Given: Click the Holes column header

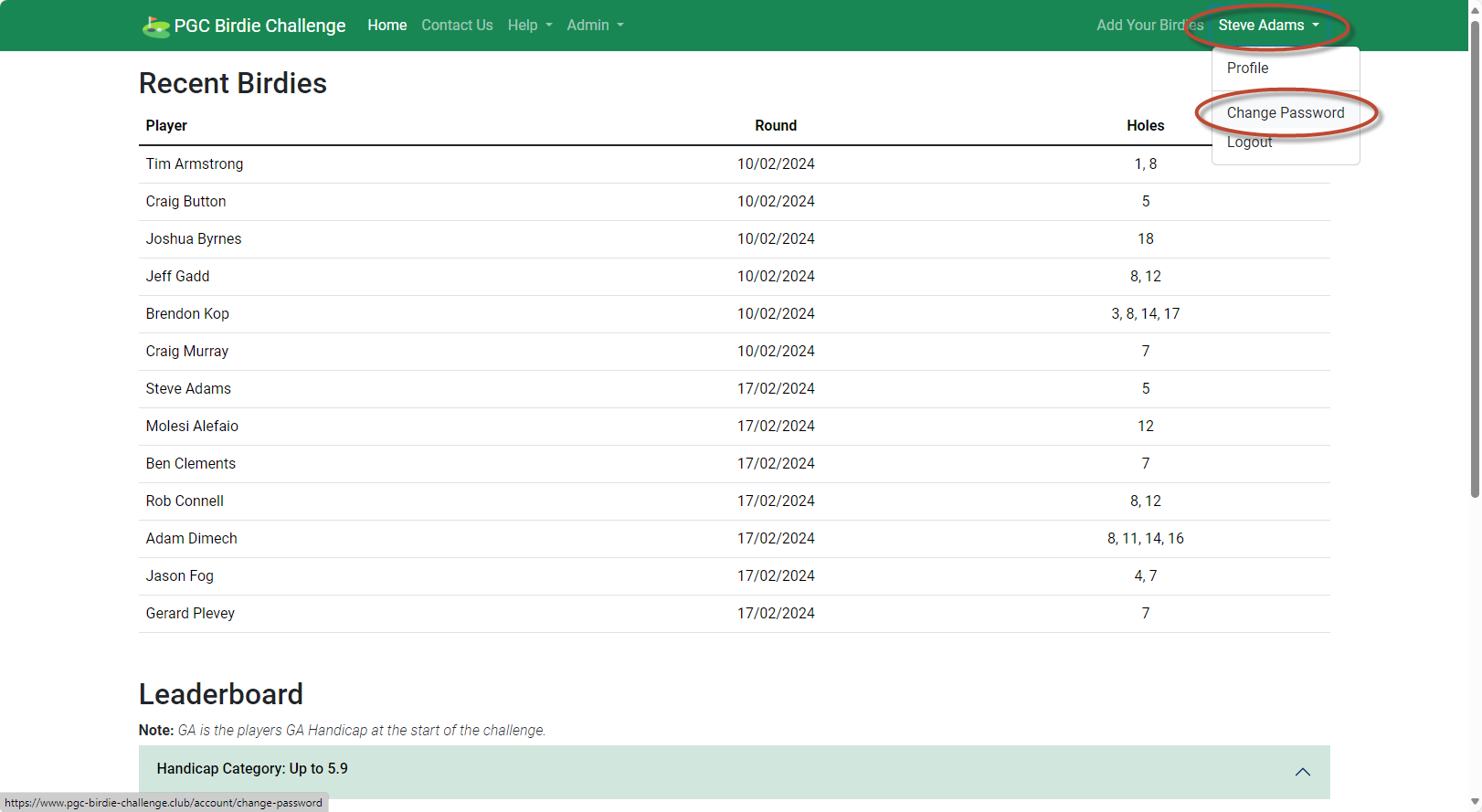Looking at the screenshot, I should 1145,126.
